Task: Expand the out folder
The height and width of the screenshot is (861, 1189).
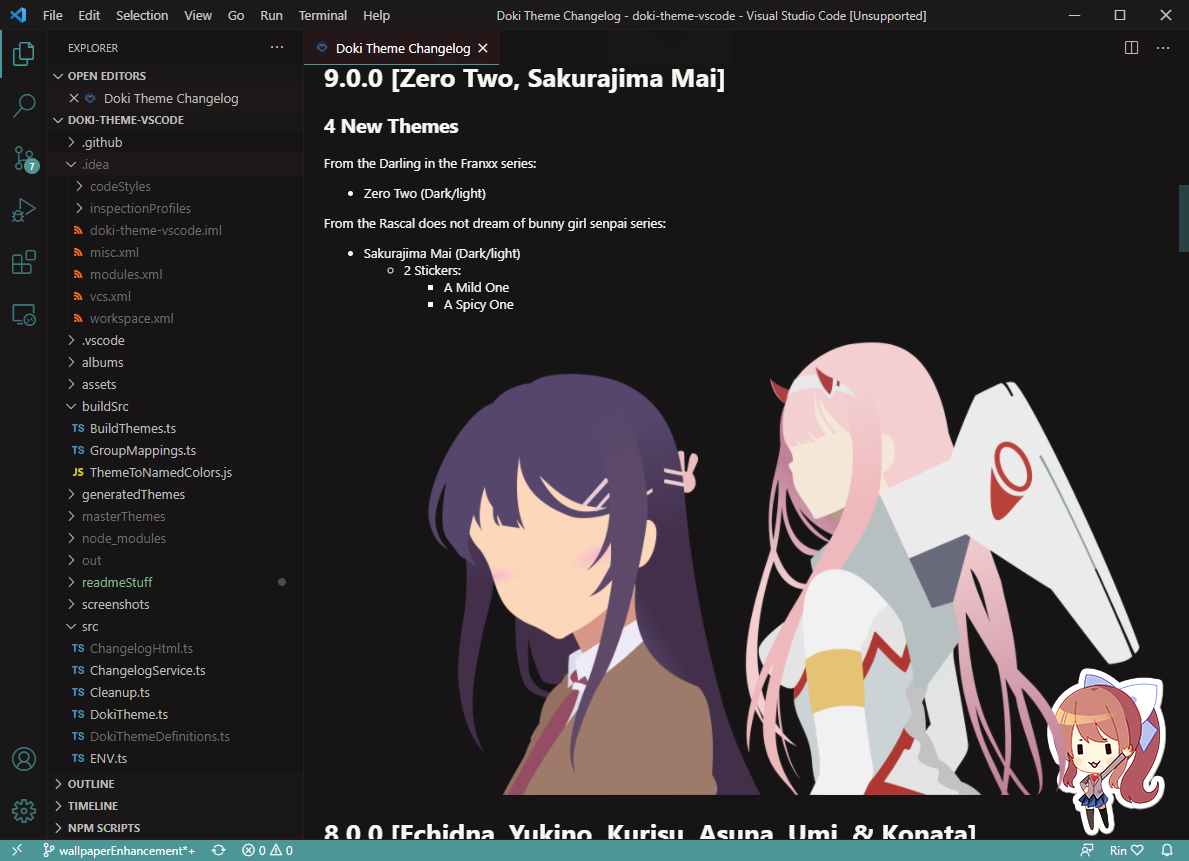Action: (175, 560)
